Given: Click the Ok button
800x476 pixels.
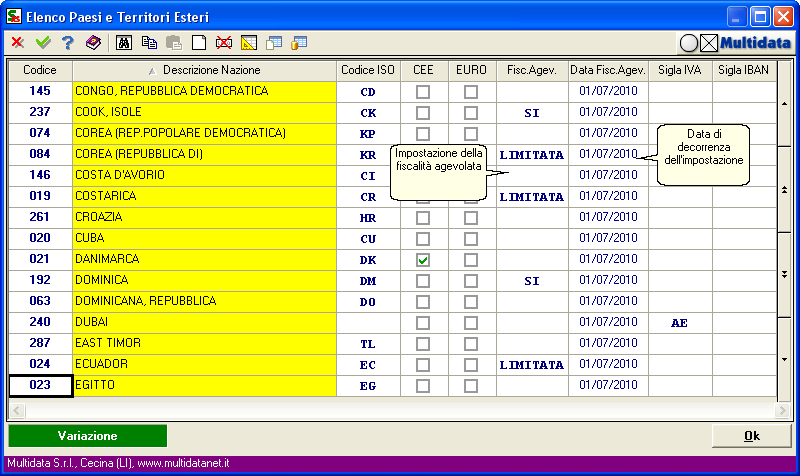Looking at the screenshot, I should point(752,436).
